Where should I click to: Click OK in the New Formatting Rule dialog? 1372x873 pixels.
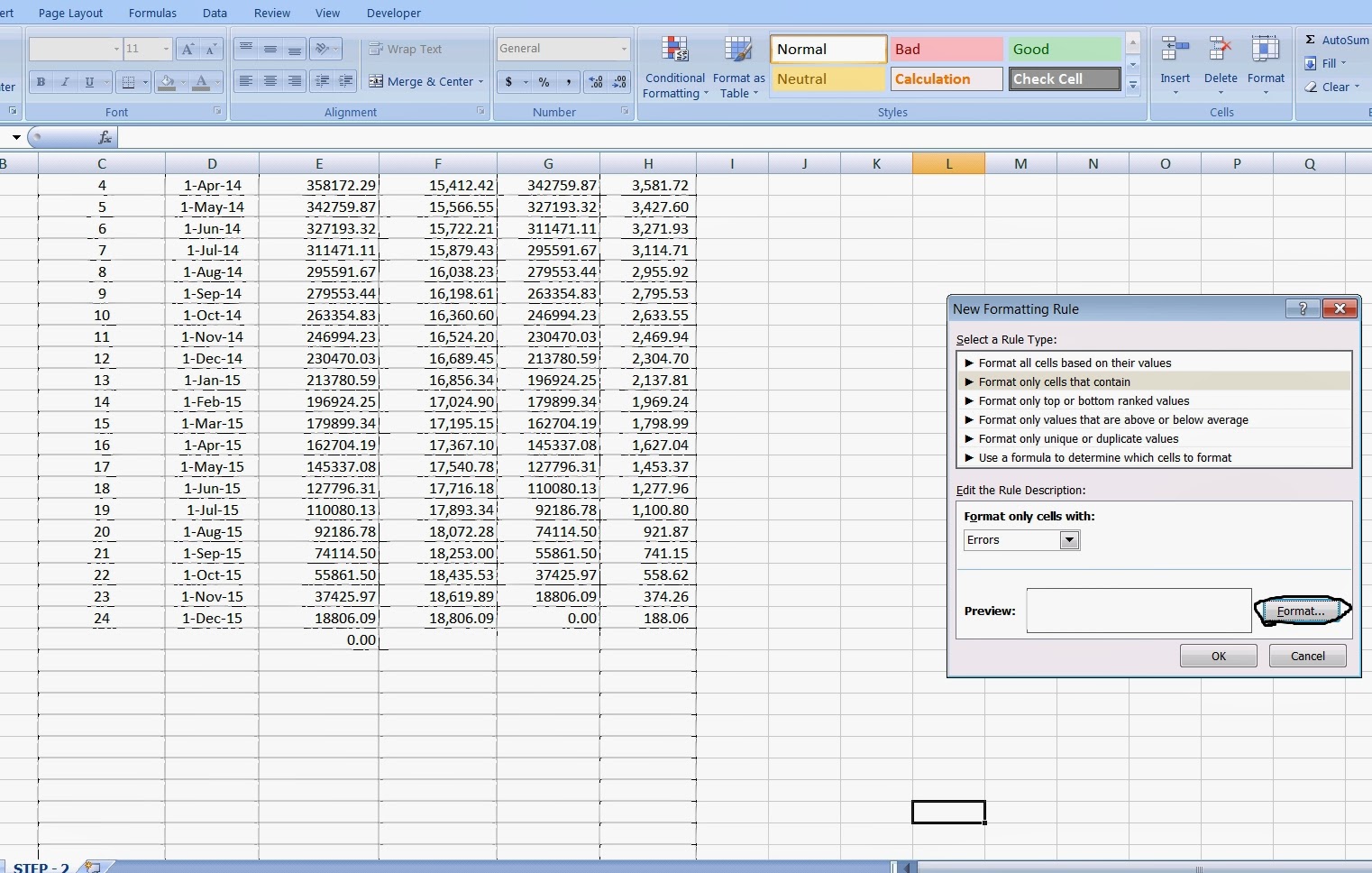[x=1217, y=656]
